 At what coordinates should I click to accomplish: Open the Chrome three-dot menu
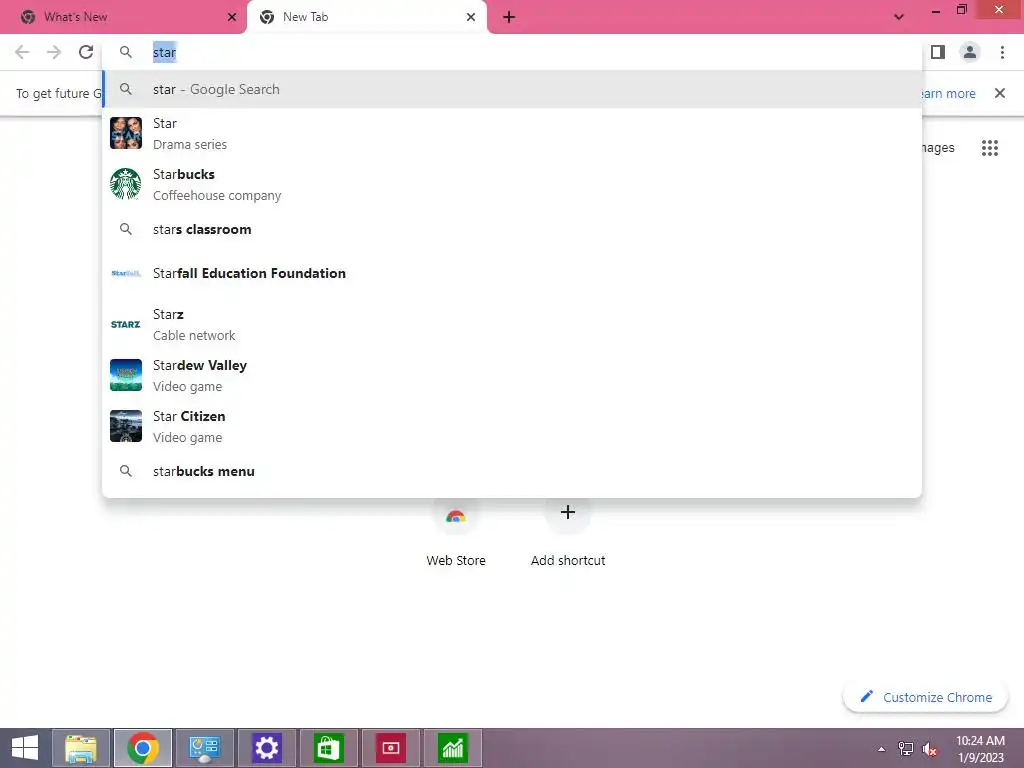point(1002,52)
